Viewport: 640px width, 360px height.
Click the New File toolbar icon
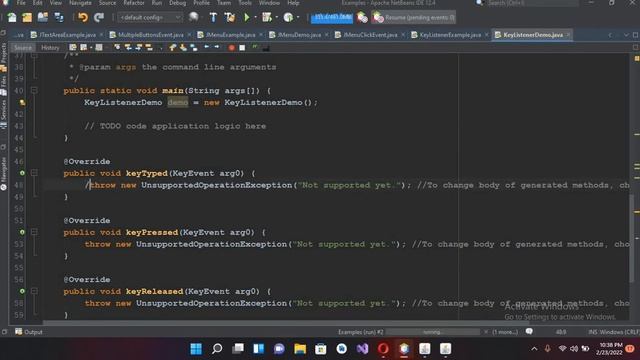12,18
